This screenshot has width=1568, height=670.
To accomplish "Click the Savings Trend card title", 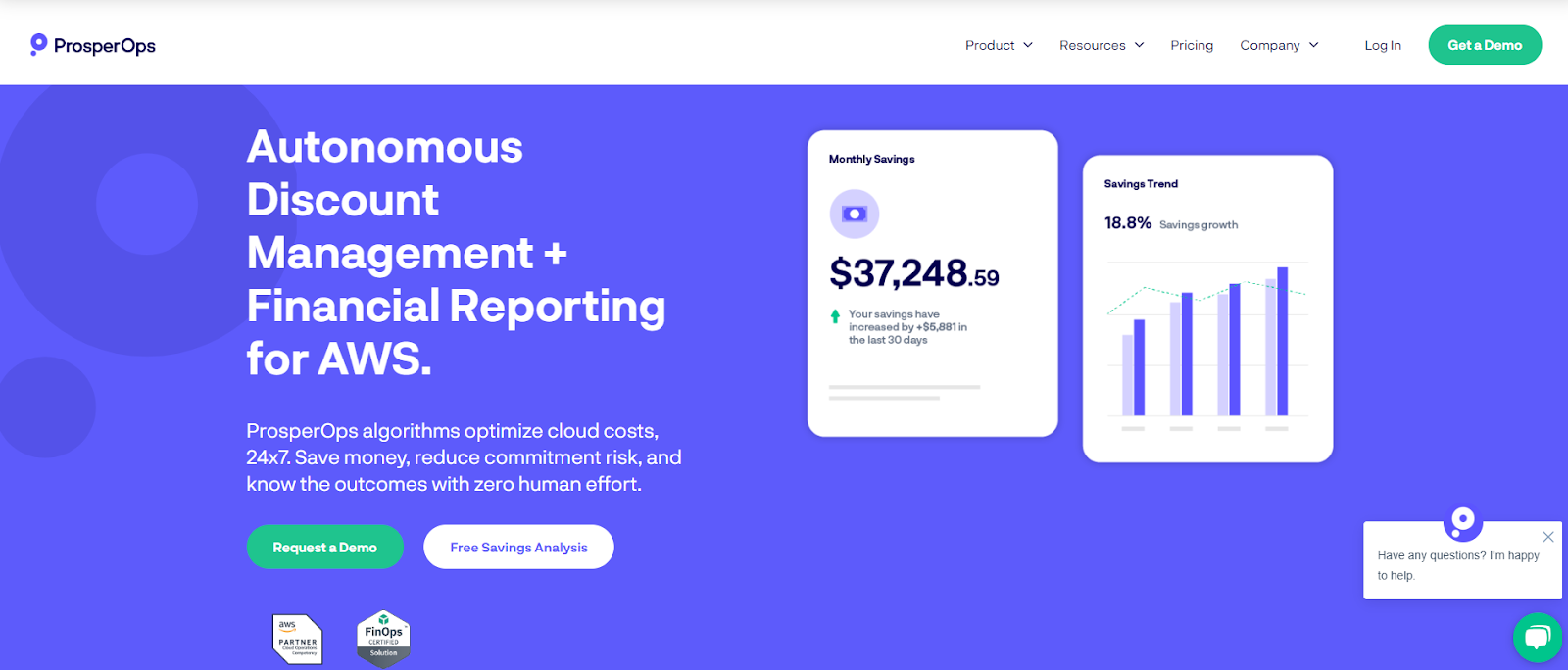I will pyautogui.click(x=1141, y=183).
